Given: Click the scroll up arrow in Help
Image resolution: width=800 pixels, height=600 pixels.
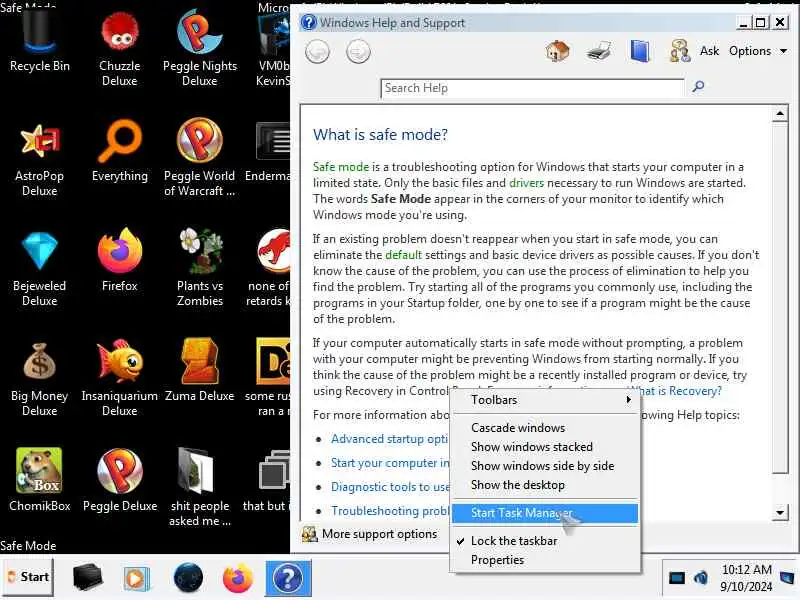Looking at the screenshot, I should pos(780,113).
